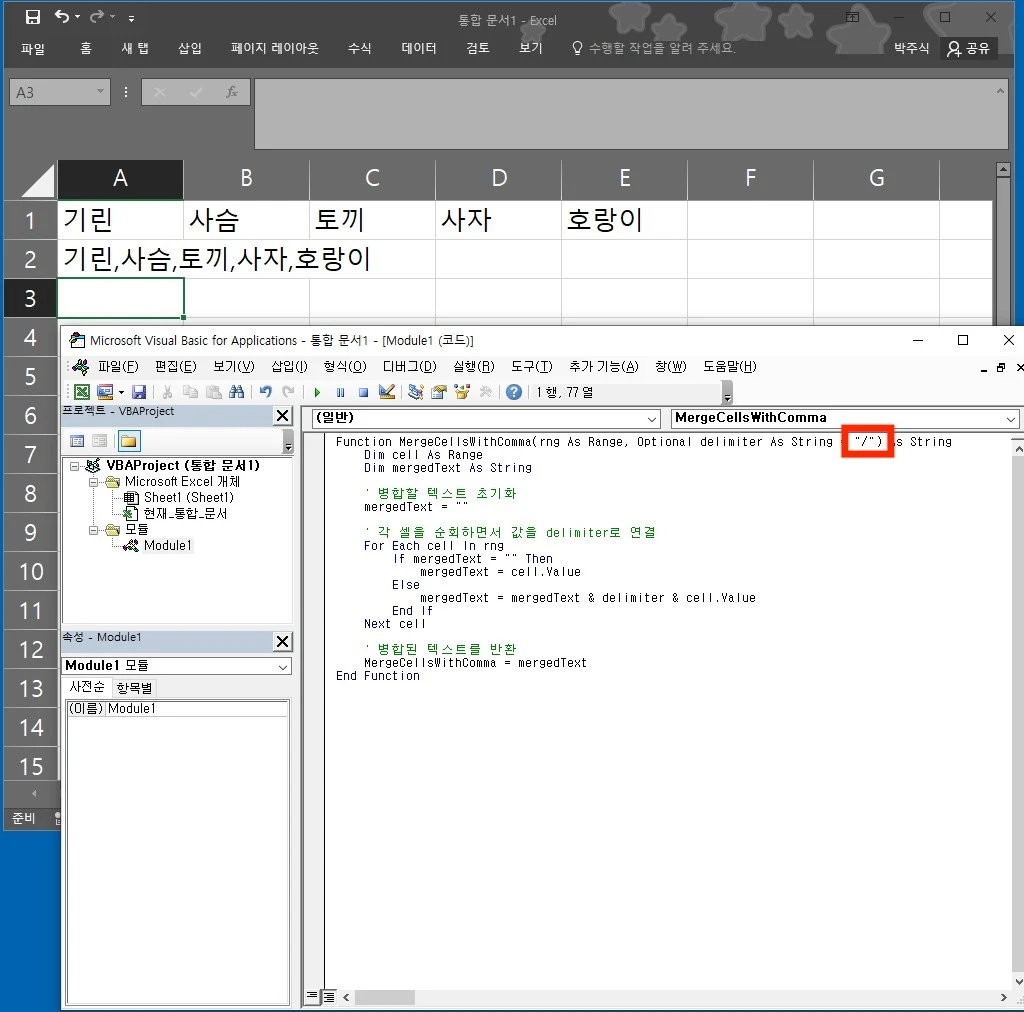Run the macro with the green play button

point(317,392)
